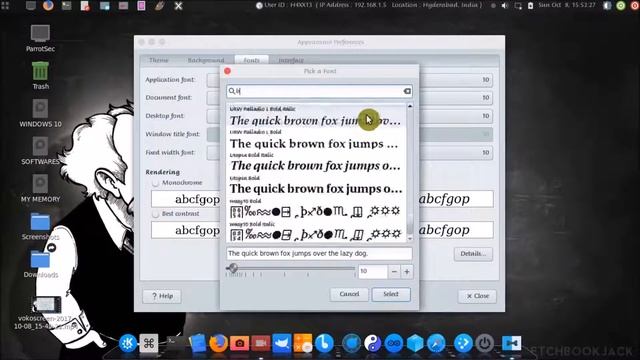Open the Screenshots folder on desktop

40,227
